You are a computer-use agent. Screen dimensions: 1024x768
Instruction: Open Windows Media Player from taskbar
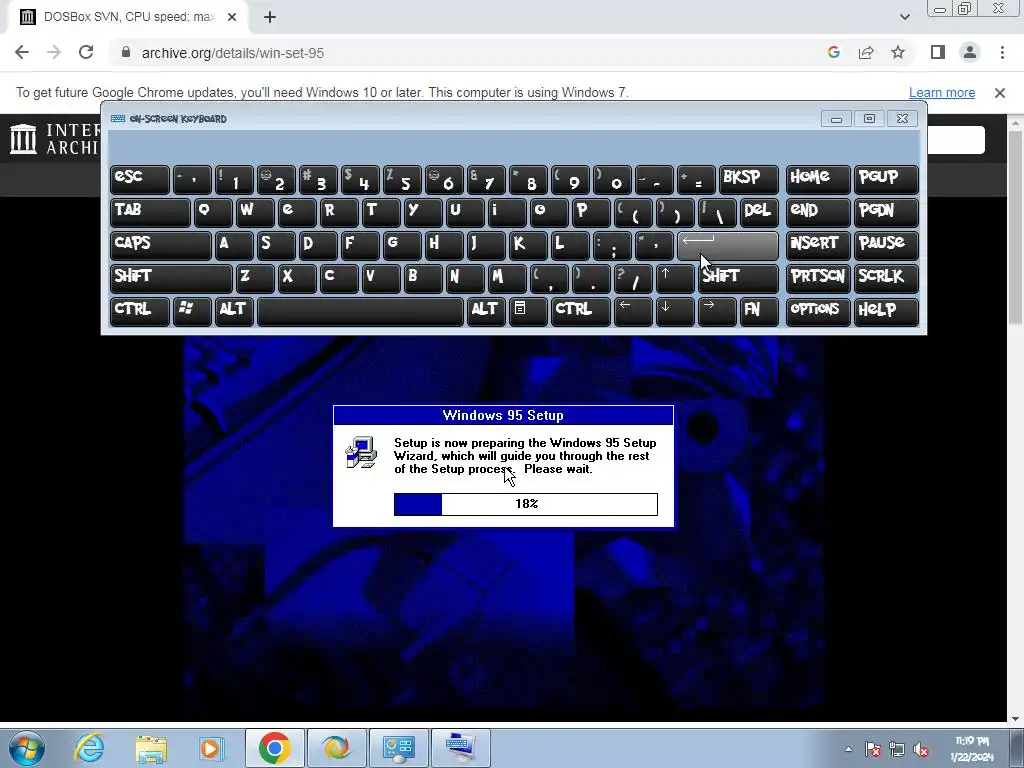click(211, 748)
